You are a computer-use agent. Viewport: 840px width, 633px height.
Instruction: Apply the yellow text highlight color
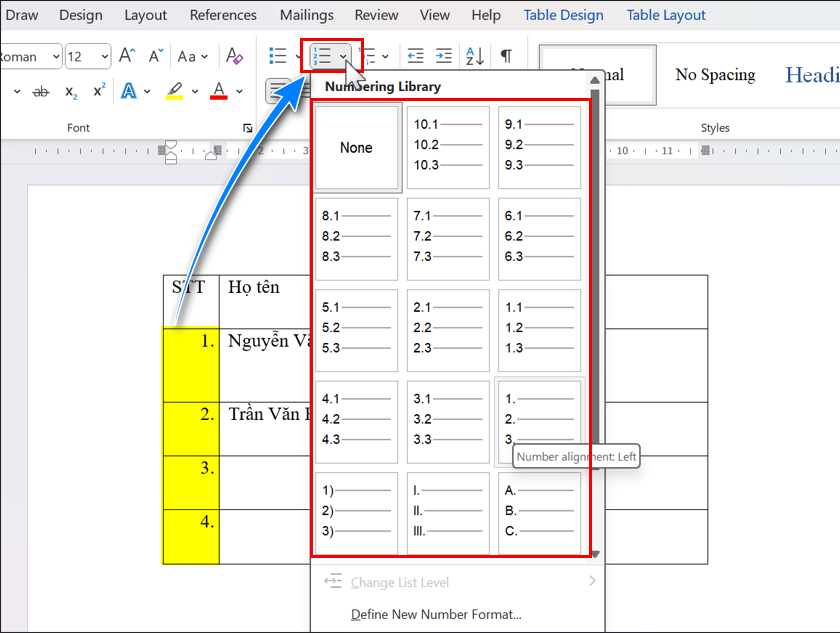click(174, 92)
